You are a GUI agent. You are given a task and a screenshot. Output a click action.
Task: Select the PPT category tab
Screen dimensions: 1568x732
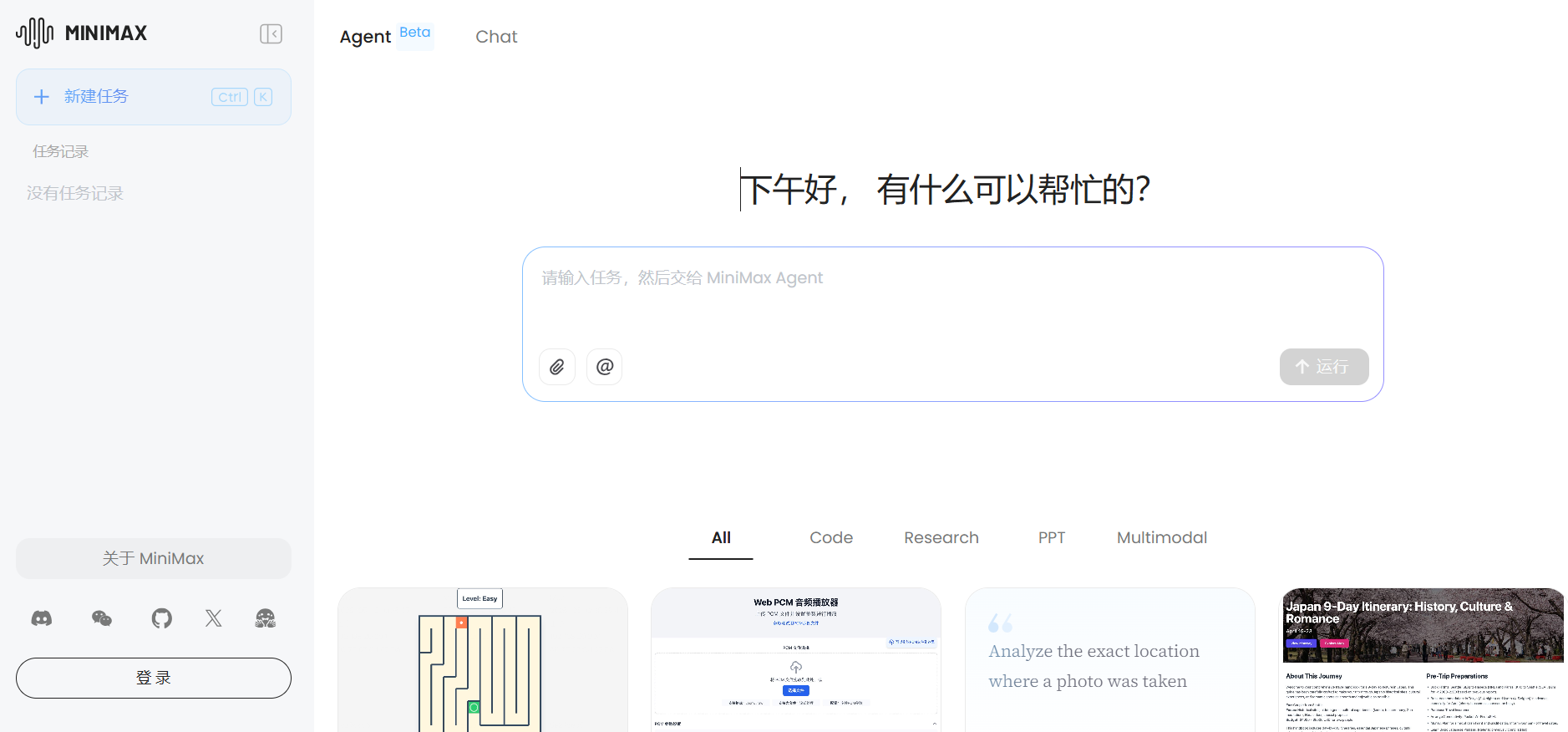[x=1052, y=537]
